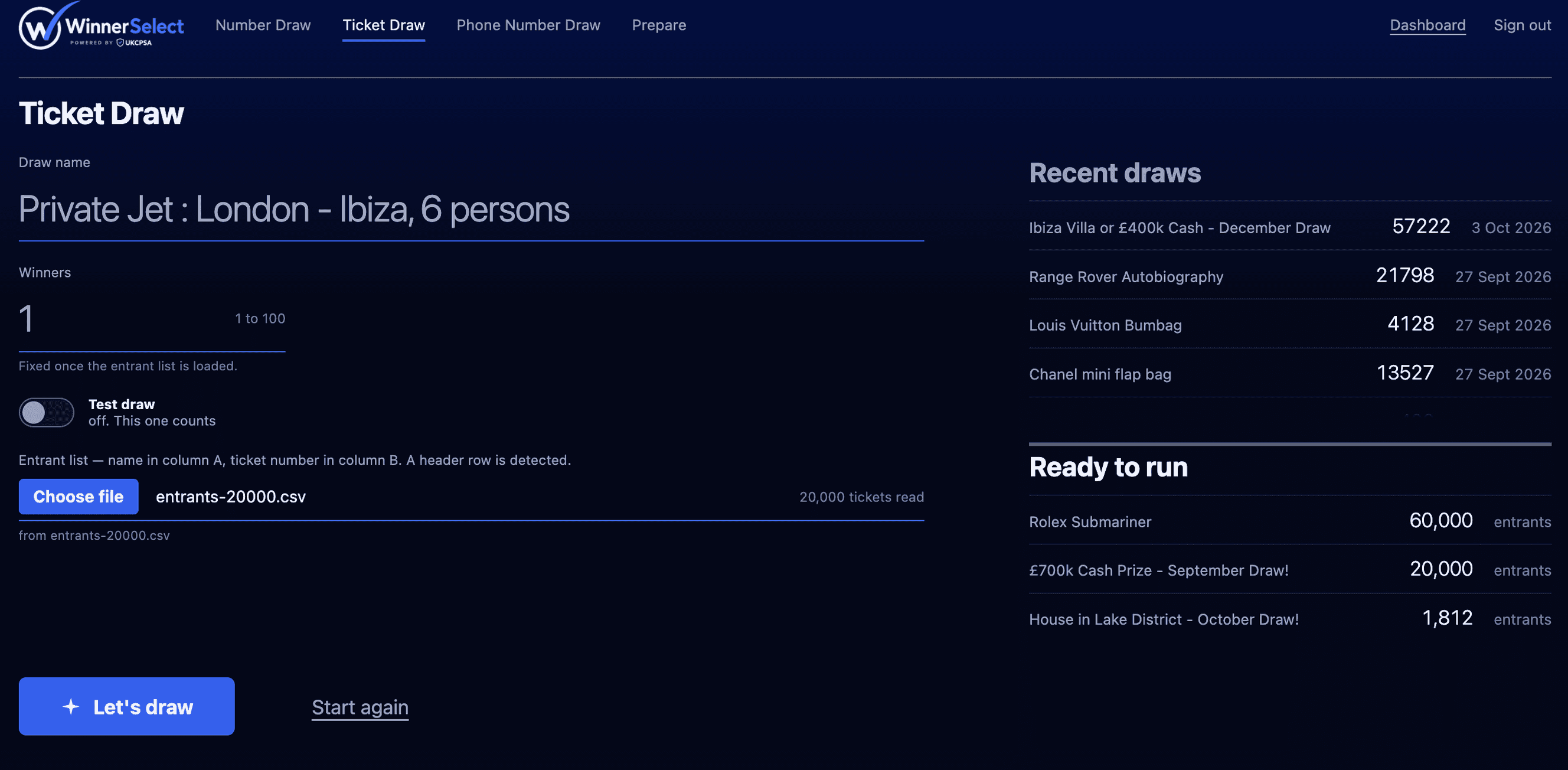This screenshot has height=770, width=1568.
Task: Go to the Dashboard link
Action: pyautogui.click(x=1427, y=25)
